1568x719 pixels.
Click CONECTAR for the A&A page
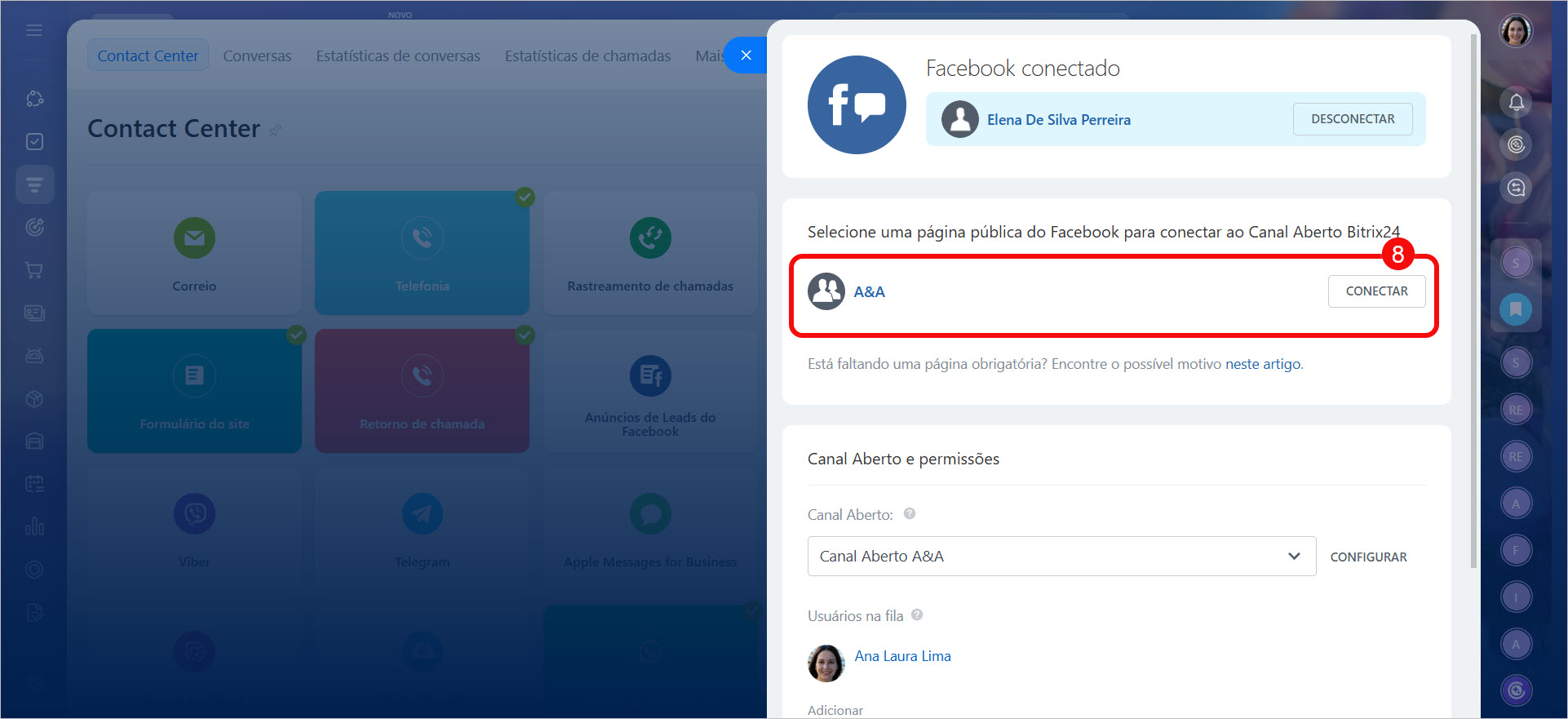click(x=1376, y=291)
